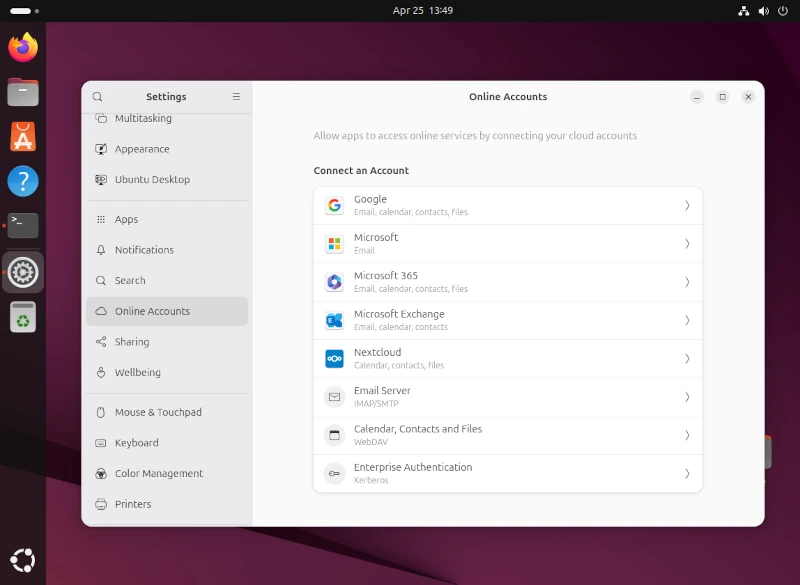800x585 pixels.
Task: Click the "Online Accounts" window title
Action: click(x=508, y=96)
